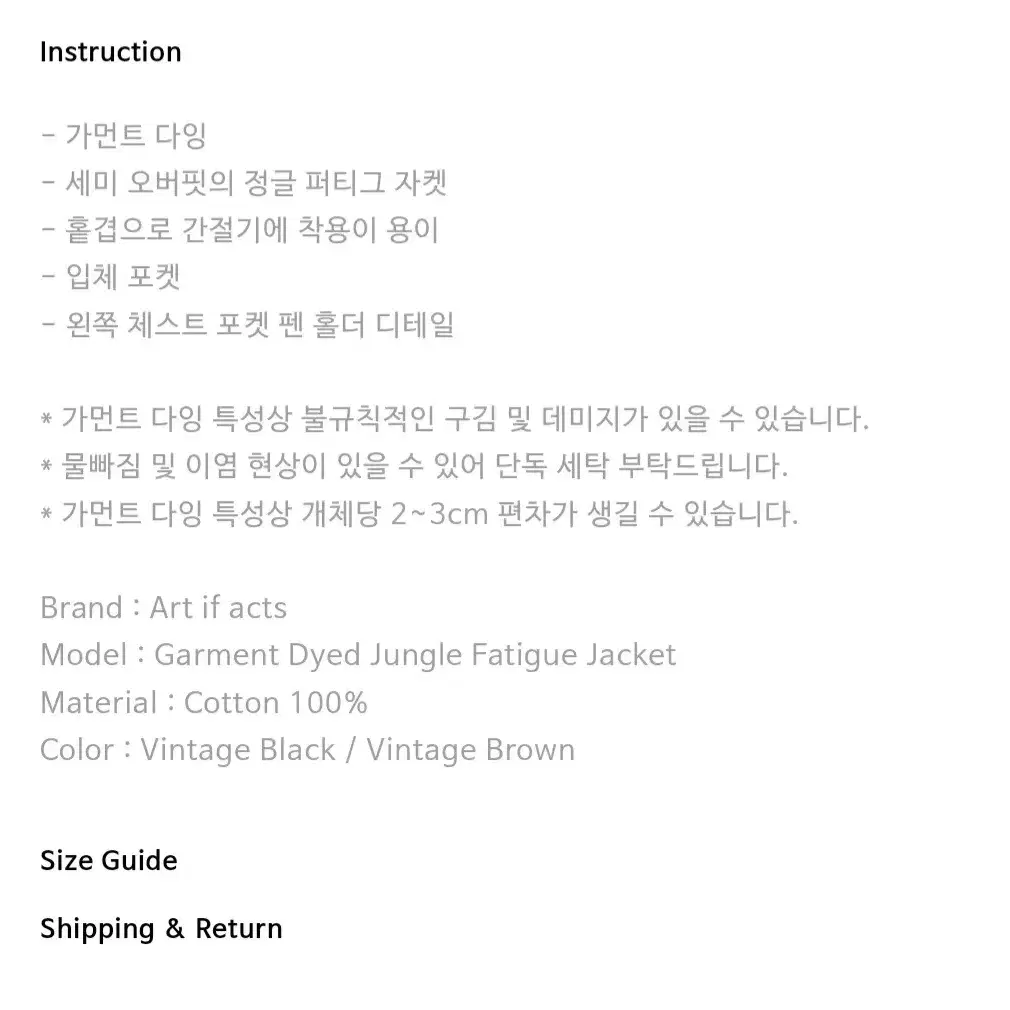This screenshot has height=1010, width=1010.
Task: Select 'Garment Dyed Jungle Fatigue Jacket' model name
Action: [415, 655]
